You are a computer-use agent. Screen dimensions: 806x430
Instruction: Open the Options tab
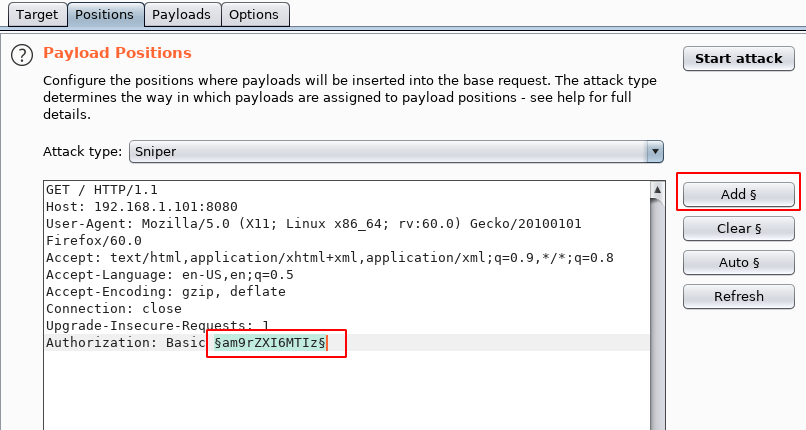pos(254,14)
